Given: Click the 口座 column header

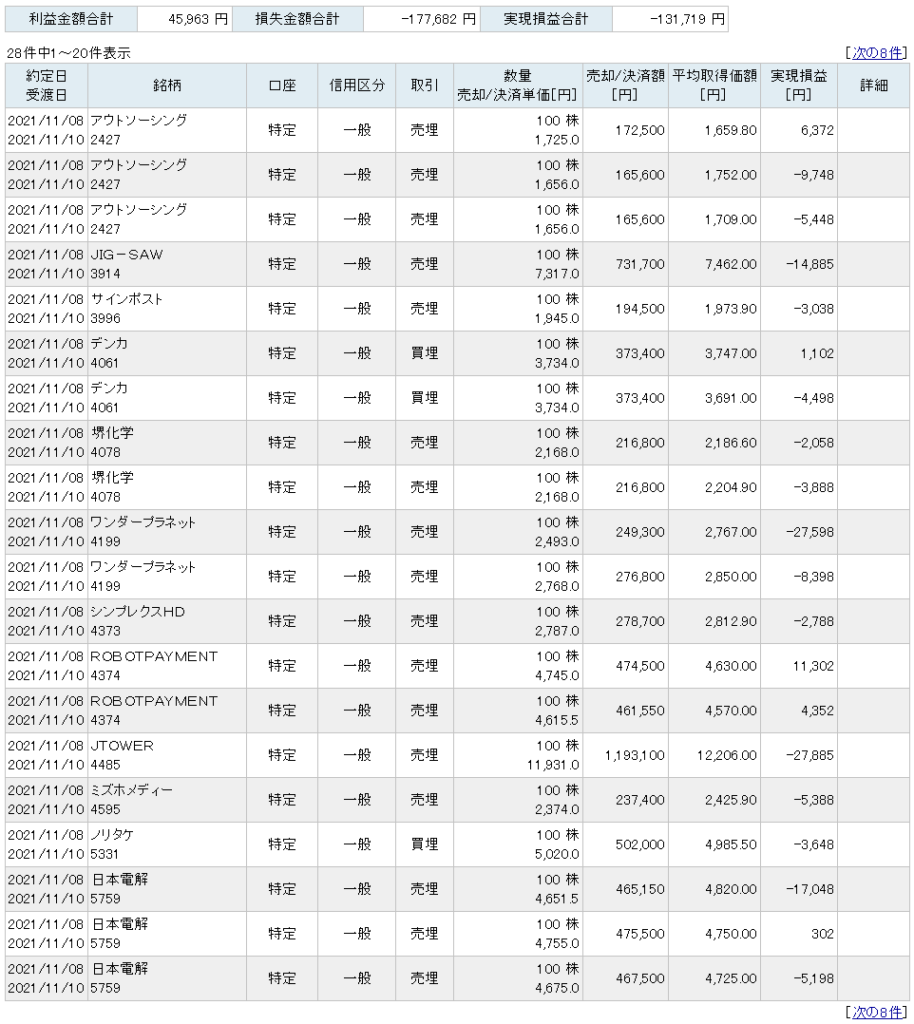Looking at the screenshot, I should pyautogui.click(x=282, y=86).
